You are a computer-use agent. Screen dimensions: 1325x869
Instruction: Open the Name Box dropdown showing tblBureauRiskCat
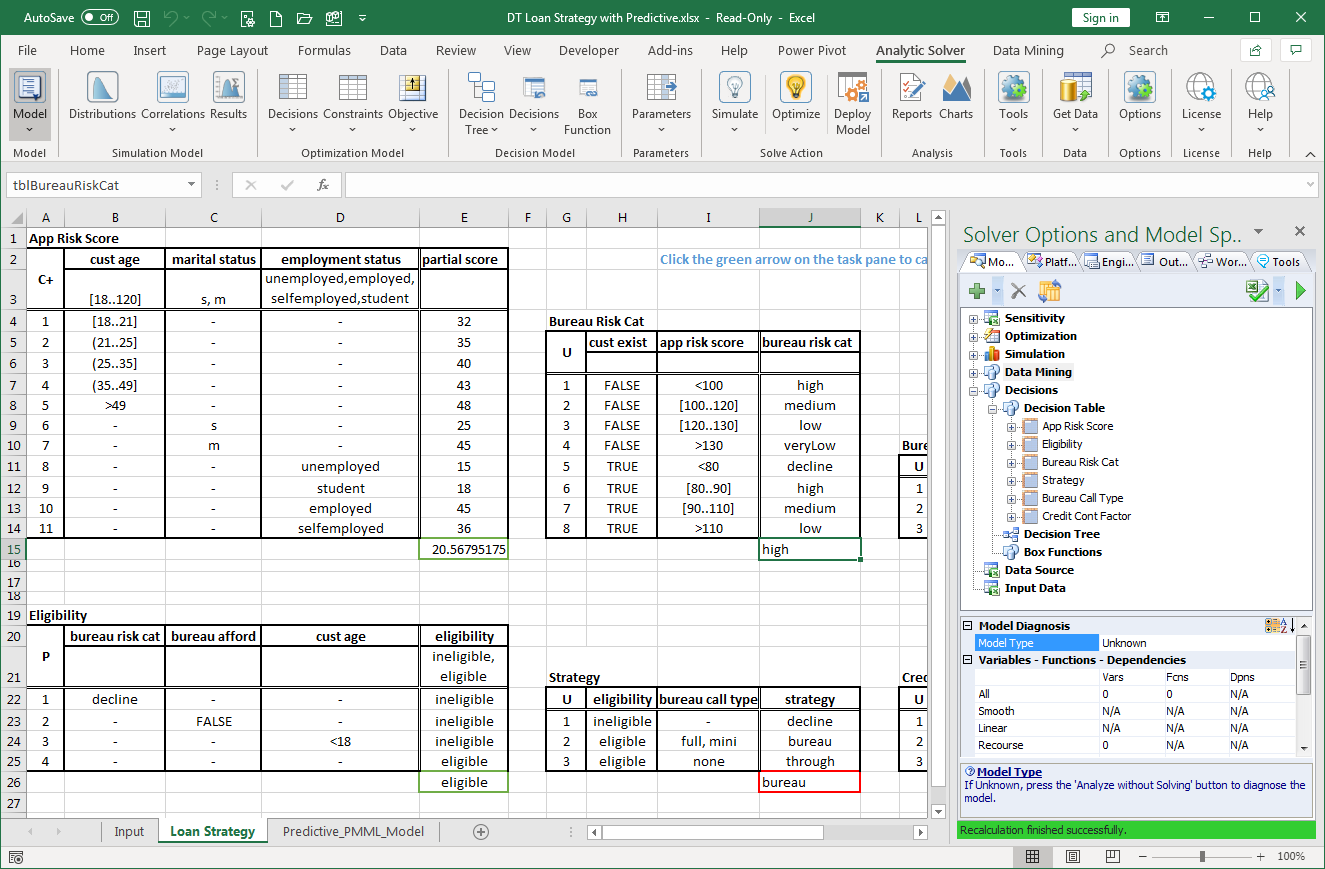(x=189, y=185)
